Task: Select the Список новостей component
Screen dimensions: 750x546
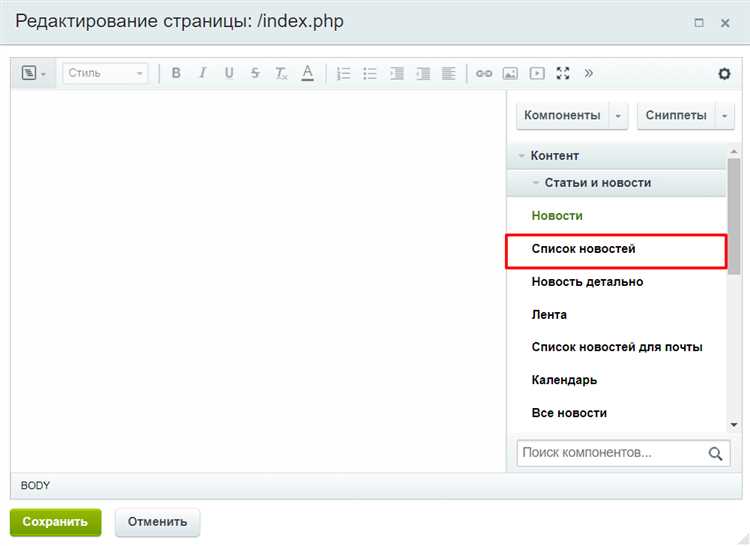Action: [x=616, y=251]
